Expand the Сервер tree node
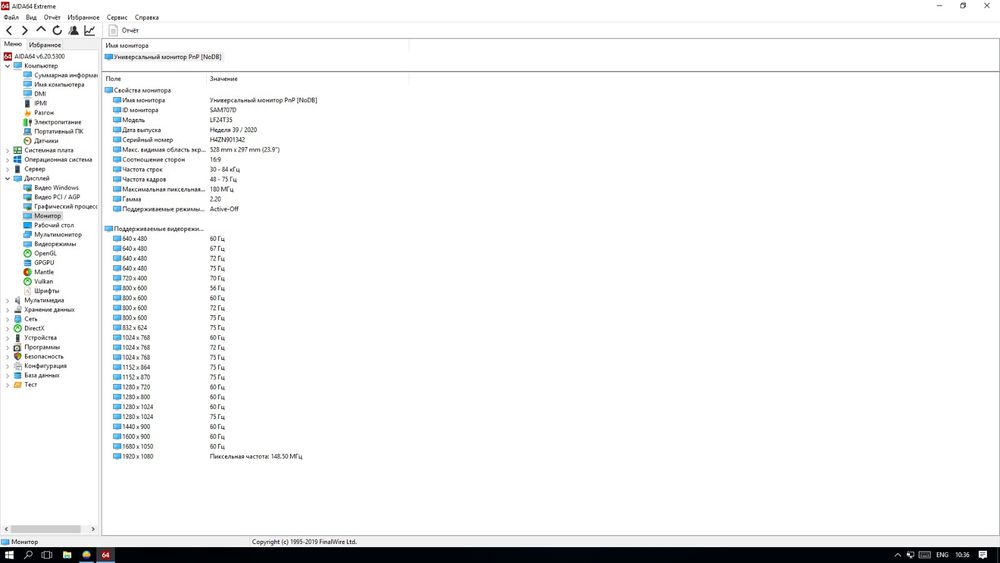 pyautogui.click(x=8, y=169)
